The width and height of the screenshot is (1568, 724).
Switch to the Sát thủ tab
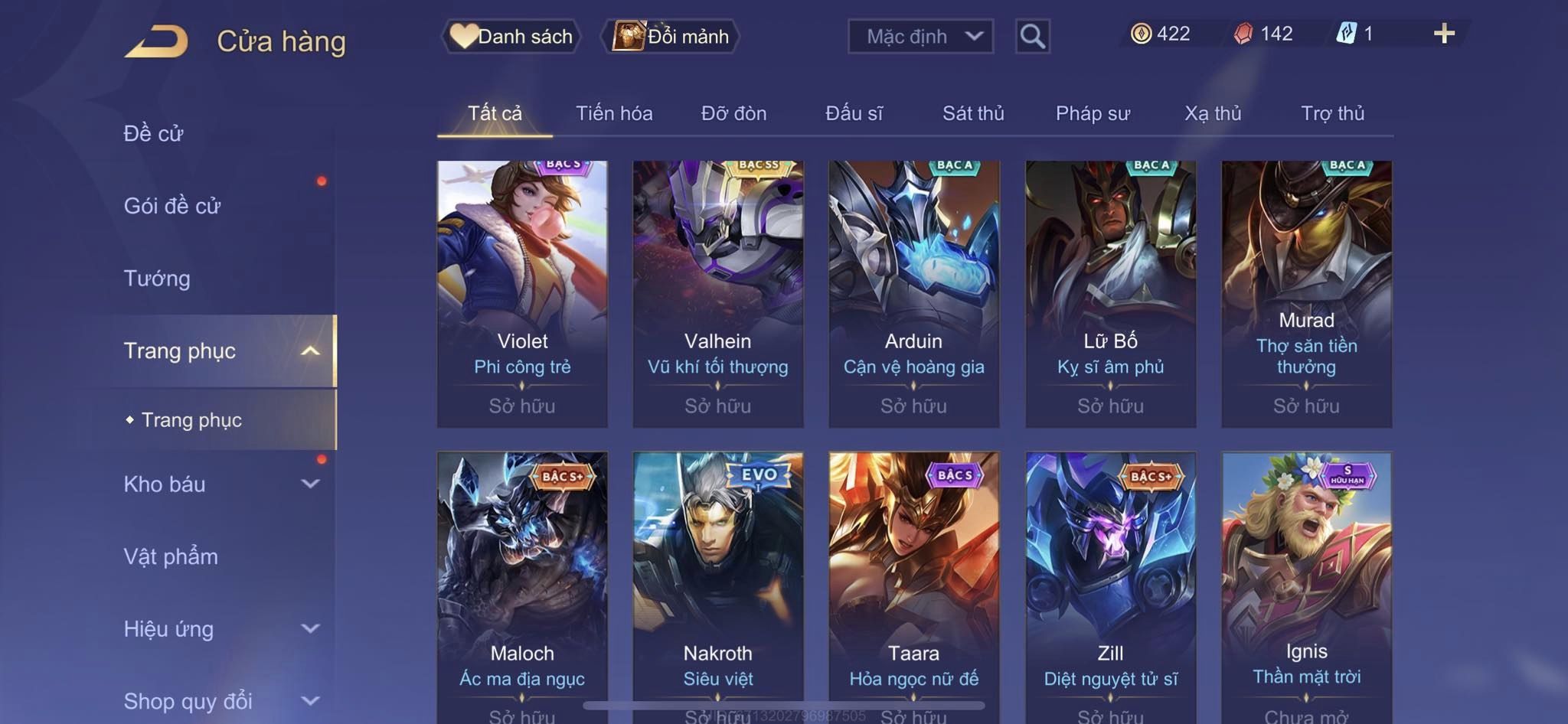973,113
